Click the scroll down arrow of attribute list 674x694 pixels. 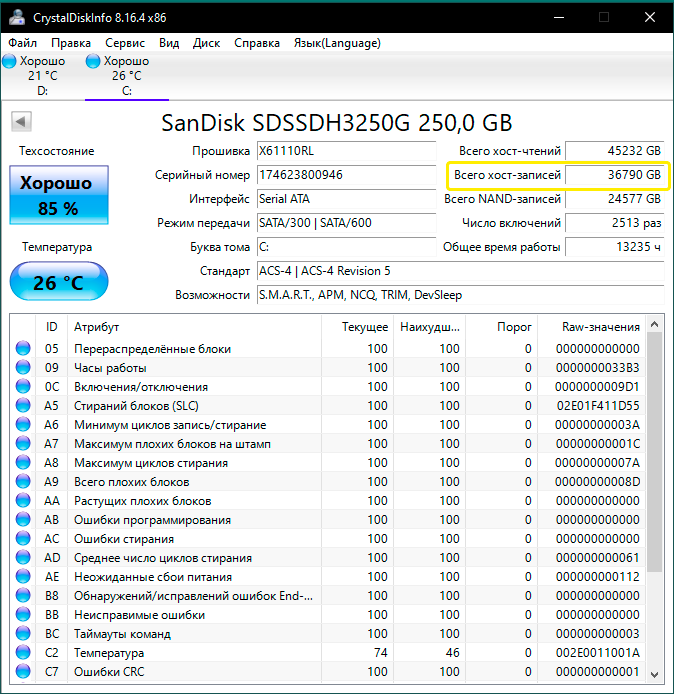coord(655,675)
